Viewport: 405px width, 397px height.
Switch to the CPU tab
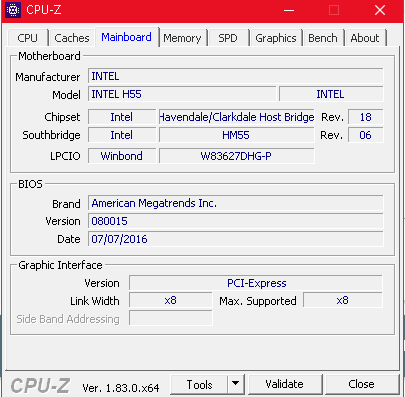pyautogui.click(x=28, y=38)
